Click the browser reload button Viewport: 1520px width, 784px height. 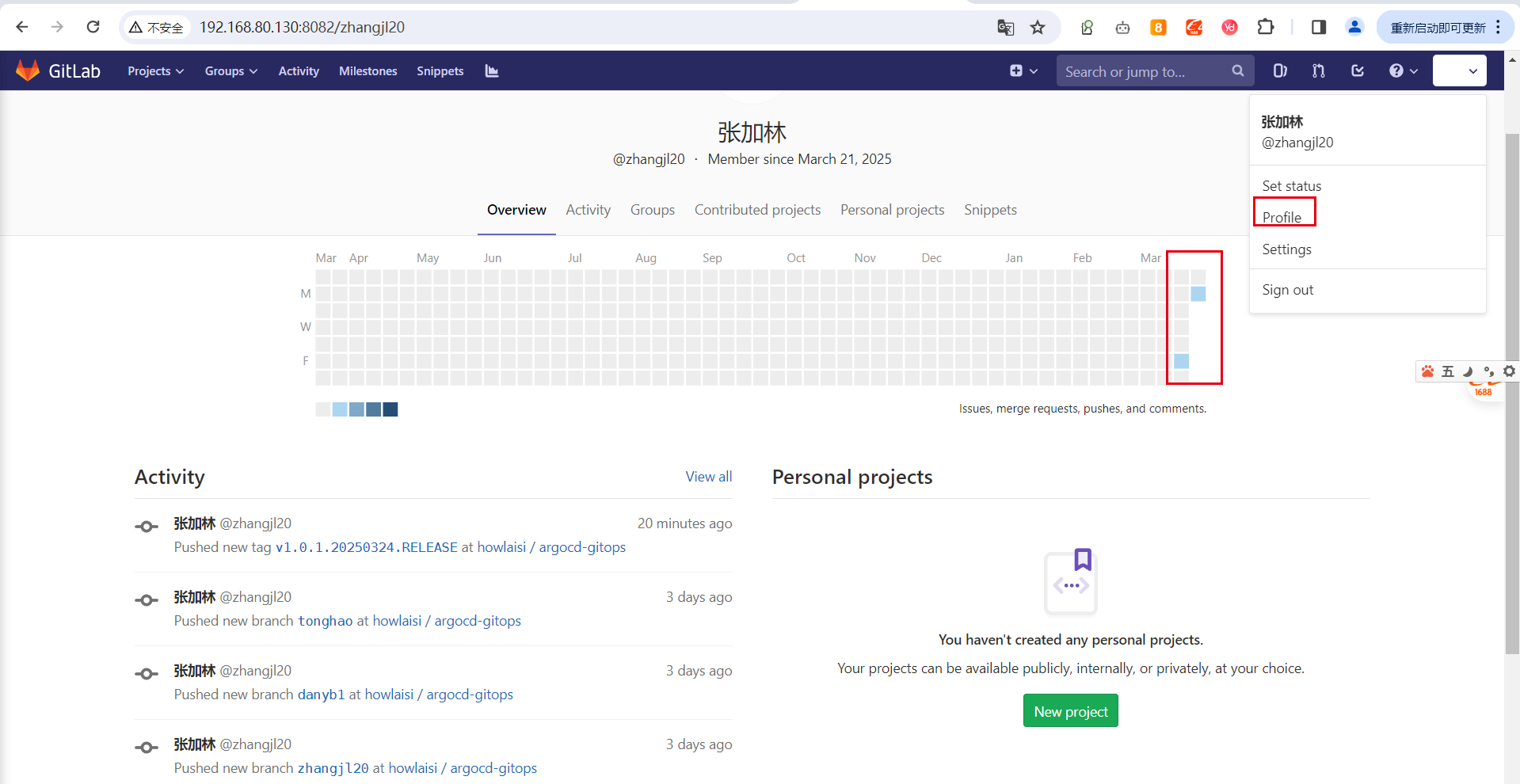[93, 27]
